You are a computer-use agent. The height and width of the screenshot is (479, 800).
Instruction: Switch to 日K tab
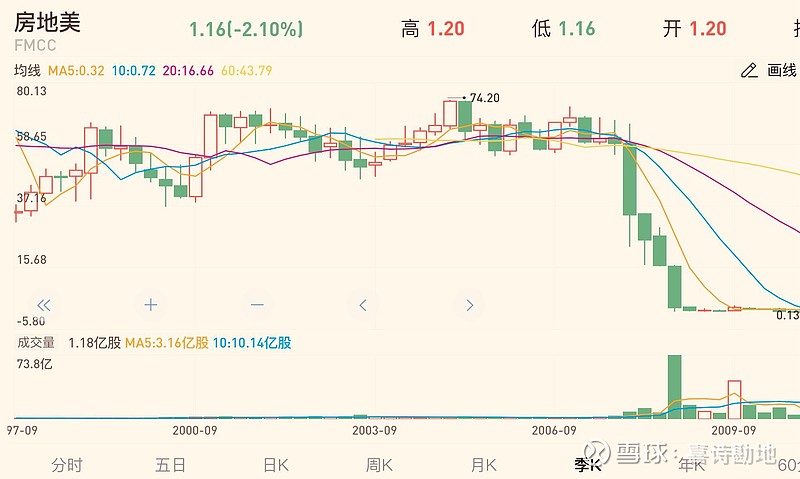pos(276,465)
